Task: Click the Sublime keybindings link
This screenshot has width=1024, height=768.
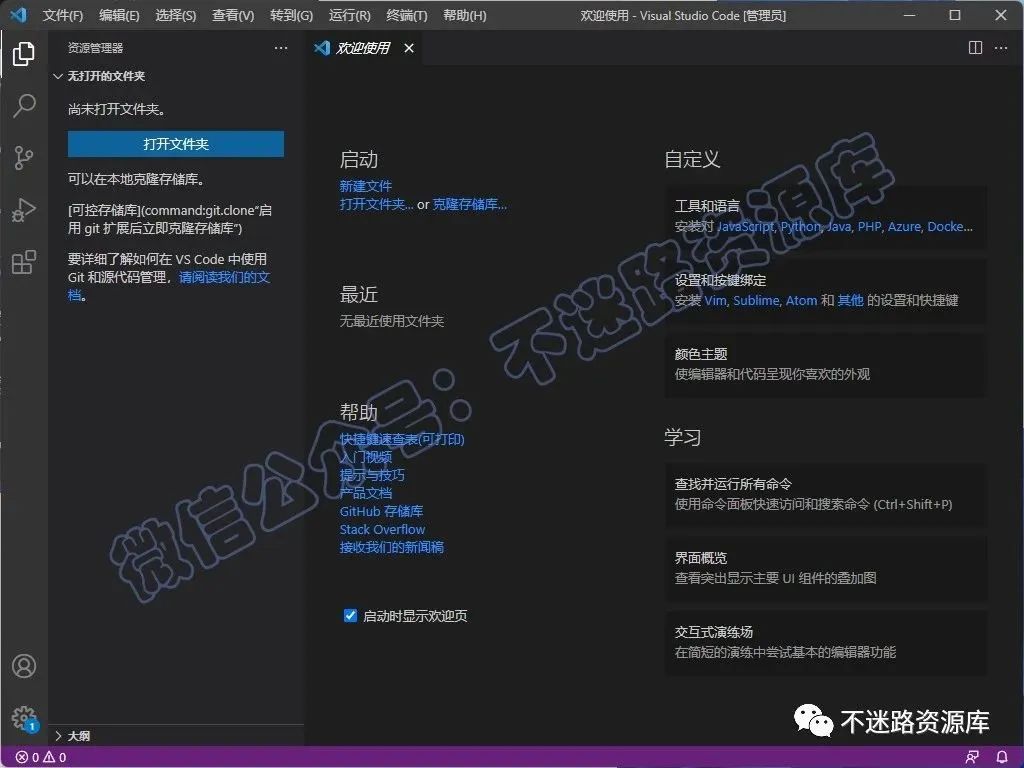Action: [756, 300]
